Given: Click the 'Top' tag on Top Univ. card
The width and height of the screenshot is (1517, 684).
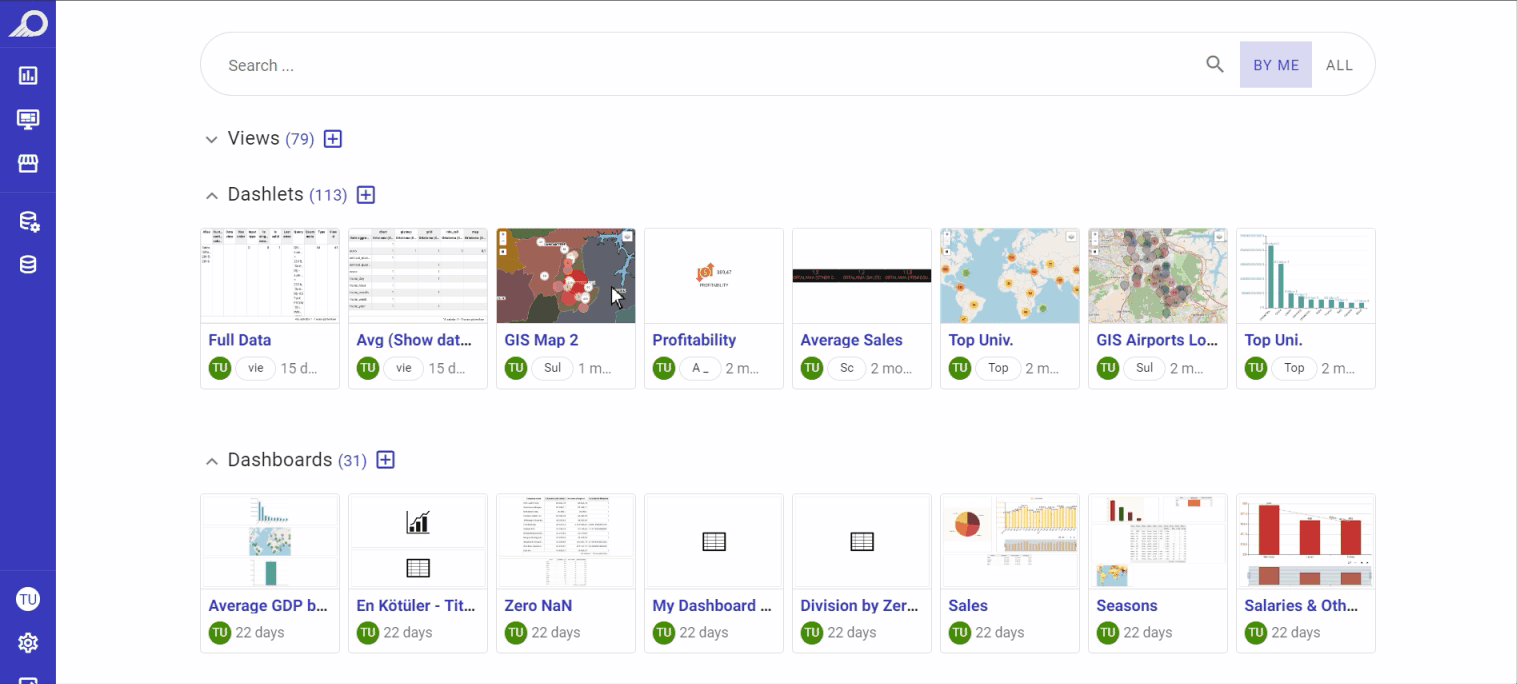Looking at the screenshot, I should click(x=998, y=368).
